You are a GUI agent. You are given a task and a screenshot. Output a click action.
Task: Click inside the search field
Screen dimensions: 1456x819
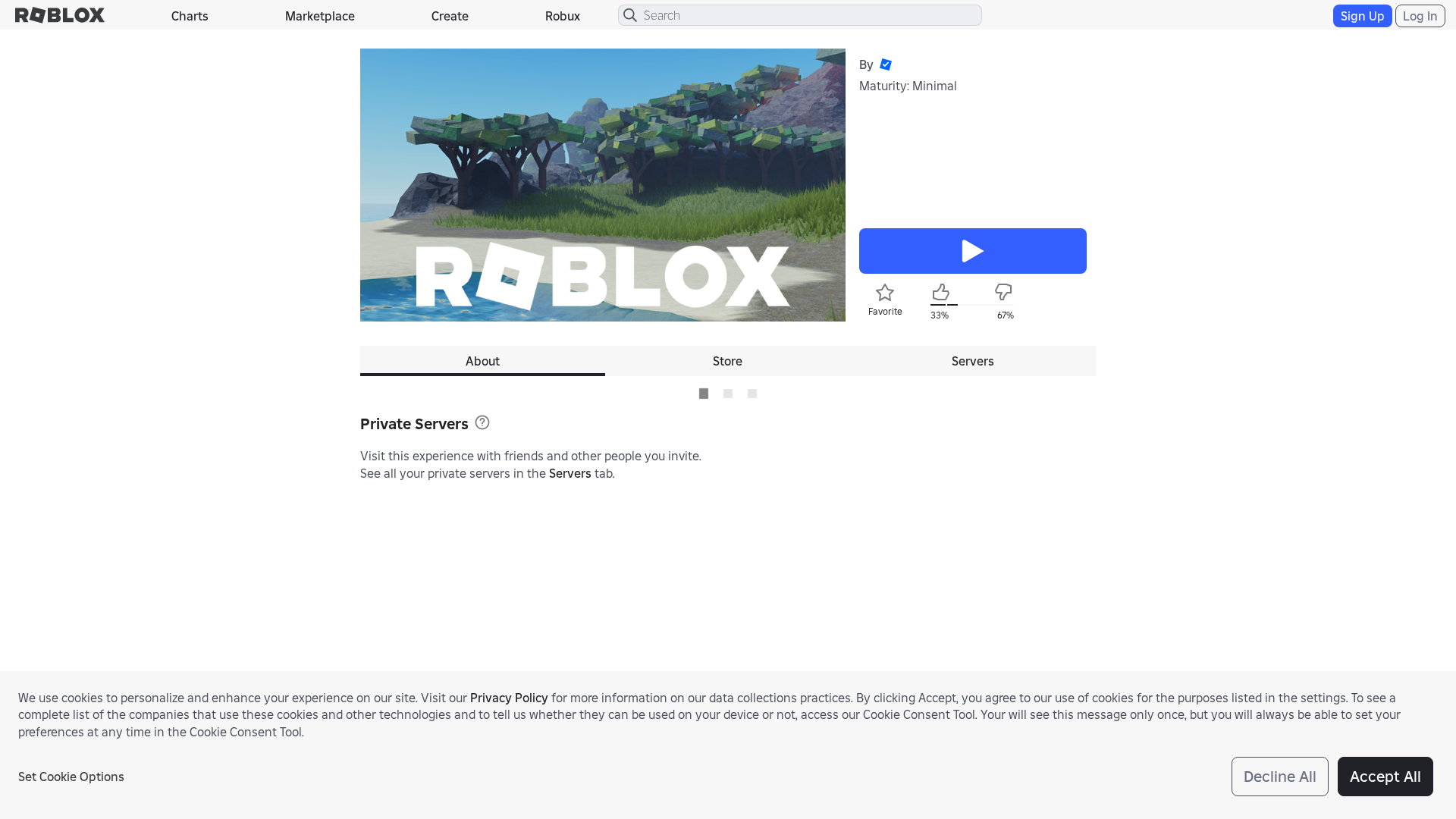pos(796,15)
